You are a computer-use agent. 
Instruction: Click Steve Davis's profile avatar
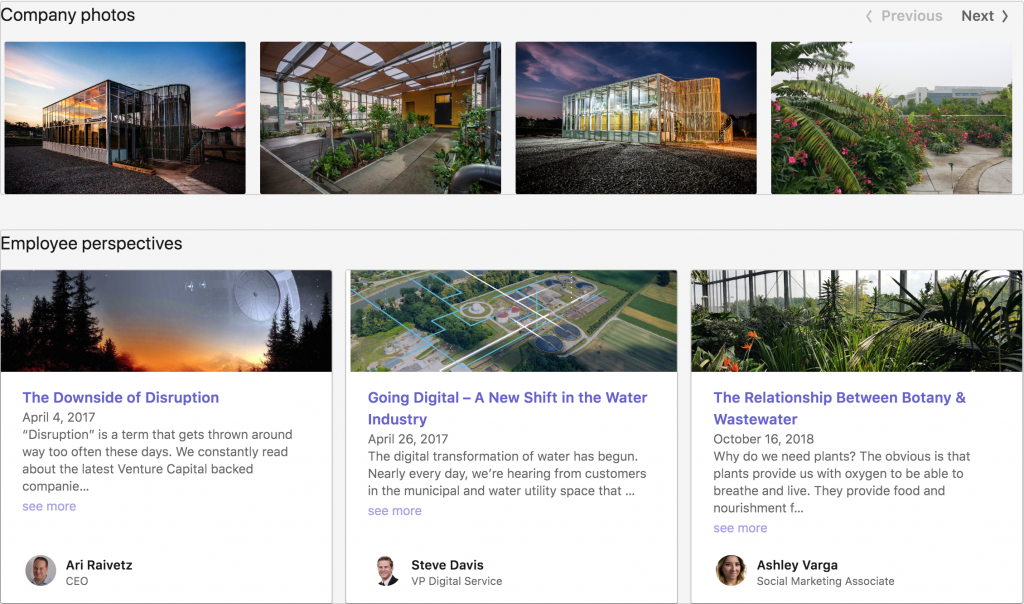click(x=386, y=571)
